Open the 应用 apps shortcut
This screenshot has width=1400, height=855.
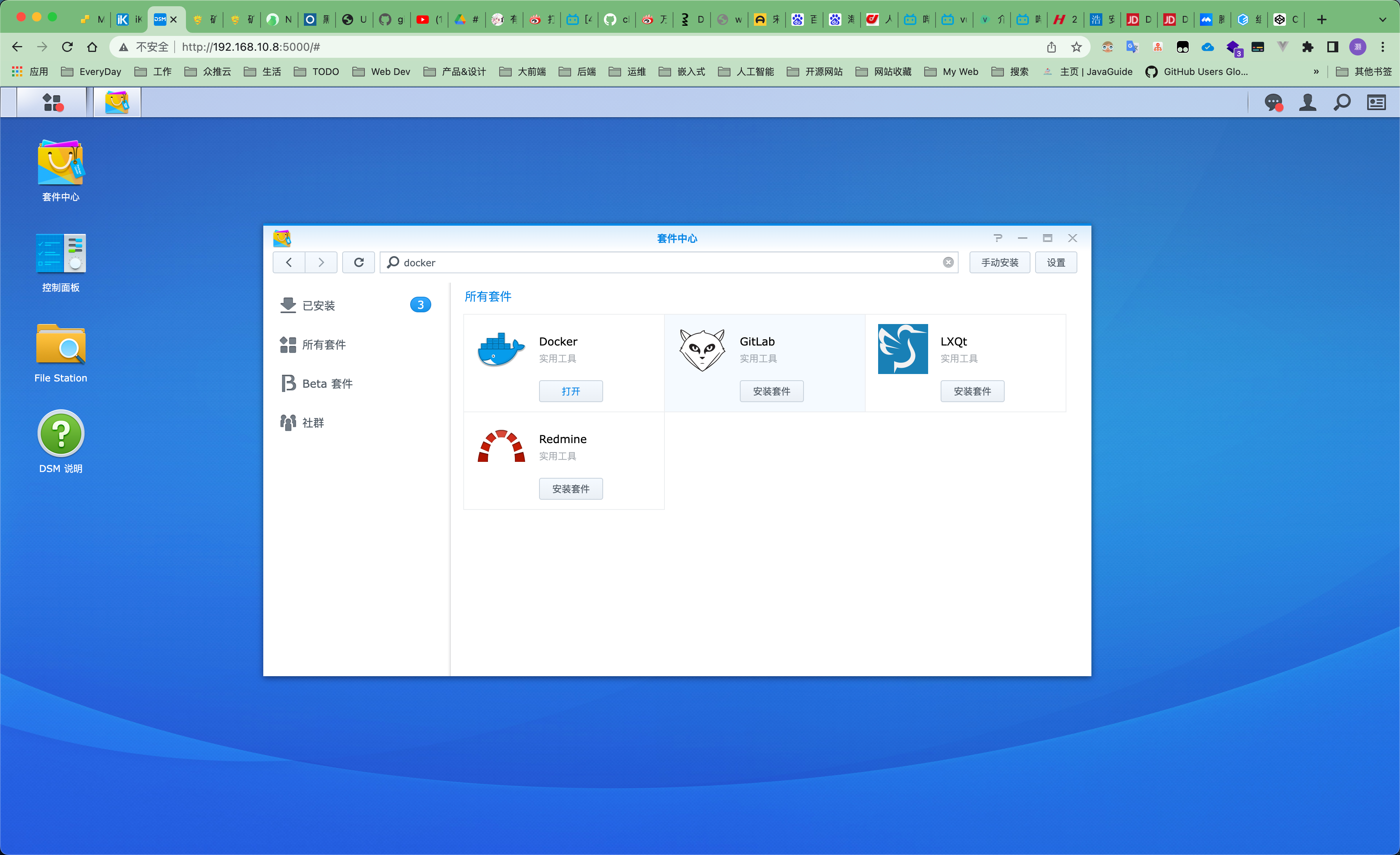[x=30, y=71]
